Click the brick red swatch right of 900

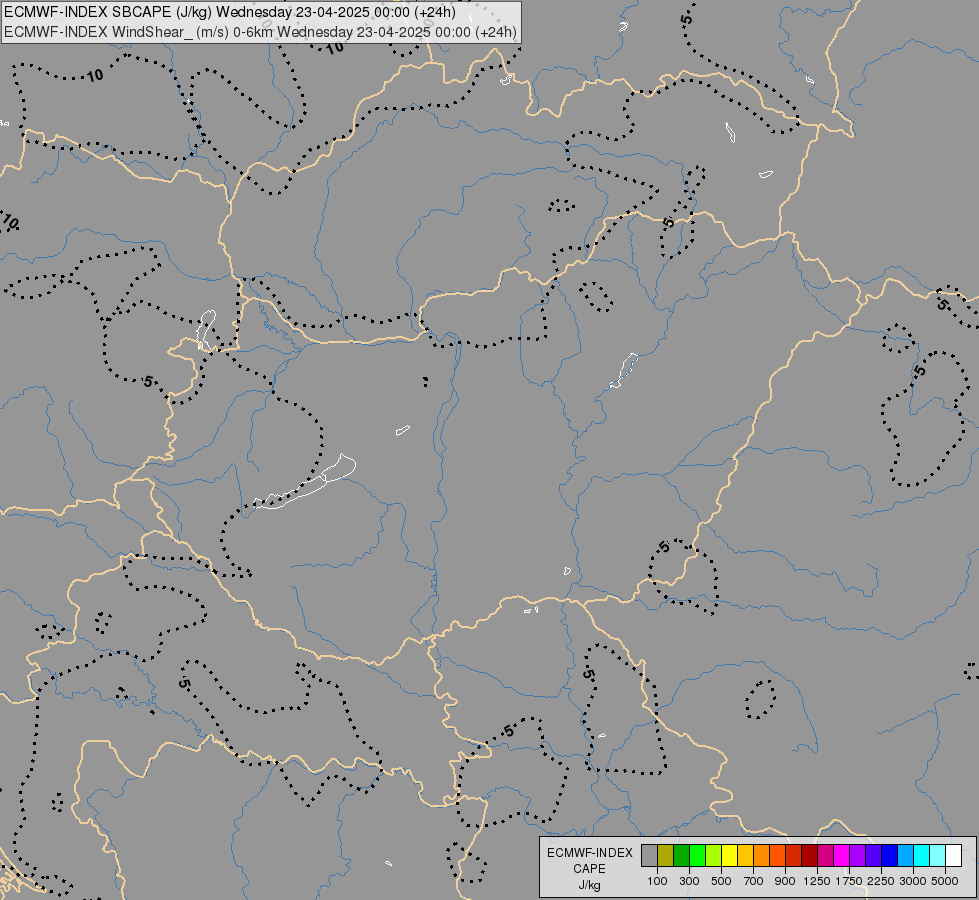click(x=794, y=855)
